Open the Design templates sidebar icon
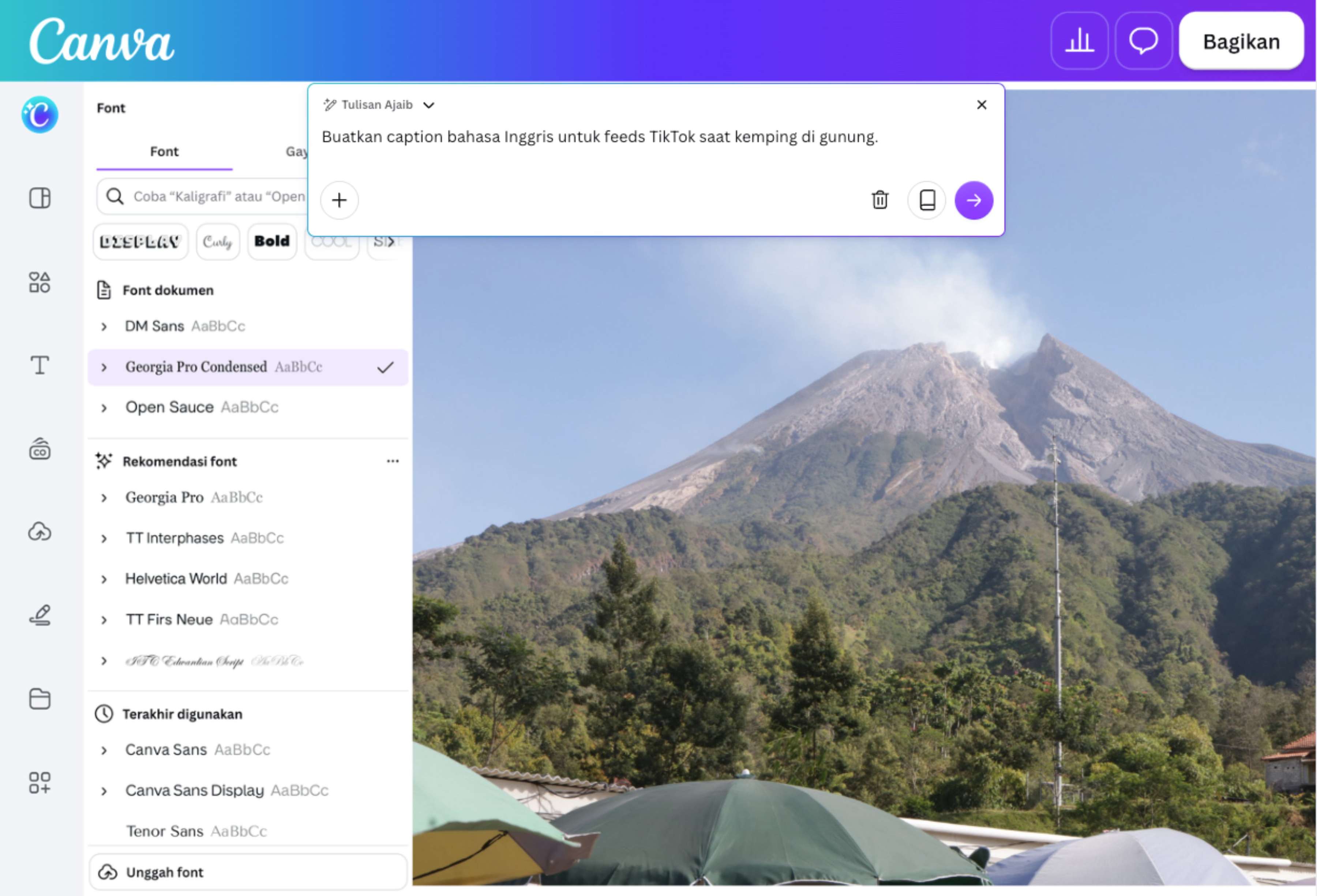 pos(40,198)
